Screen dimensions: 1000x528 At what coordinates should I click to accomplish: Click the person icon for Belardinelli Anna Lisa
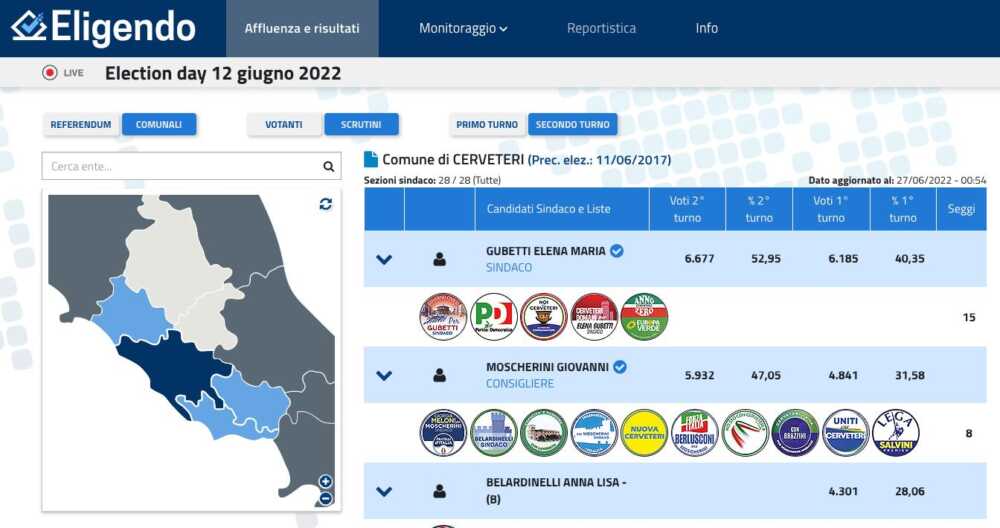pos(439,492)
